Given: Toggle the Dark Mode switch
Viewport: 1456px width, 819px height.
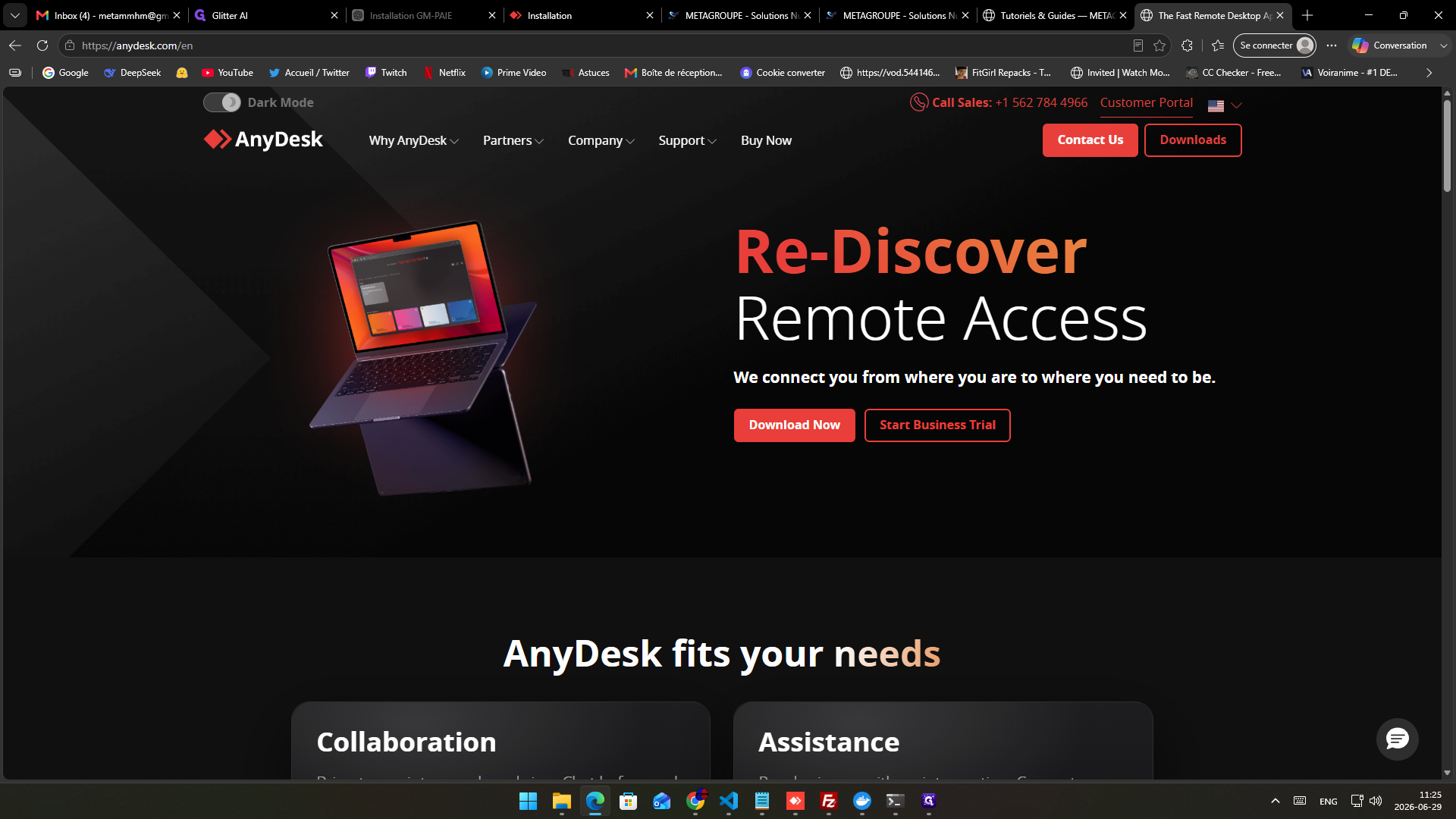Looking at the screenshot, I should [222, 102].
